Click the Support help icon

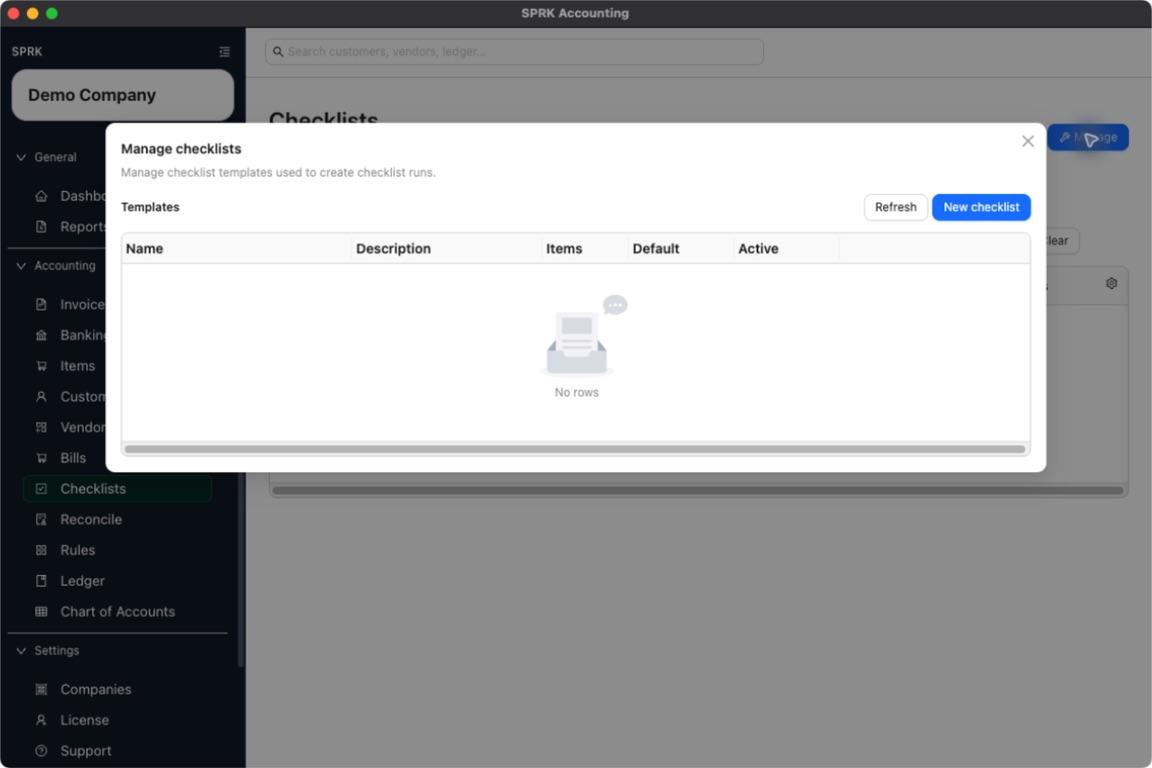coord(41,751)
